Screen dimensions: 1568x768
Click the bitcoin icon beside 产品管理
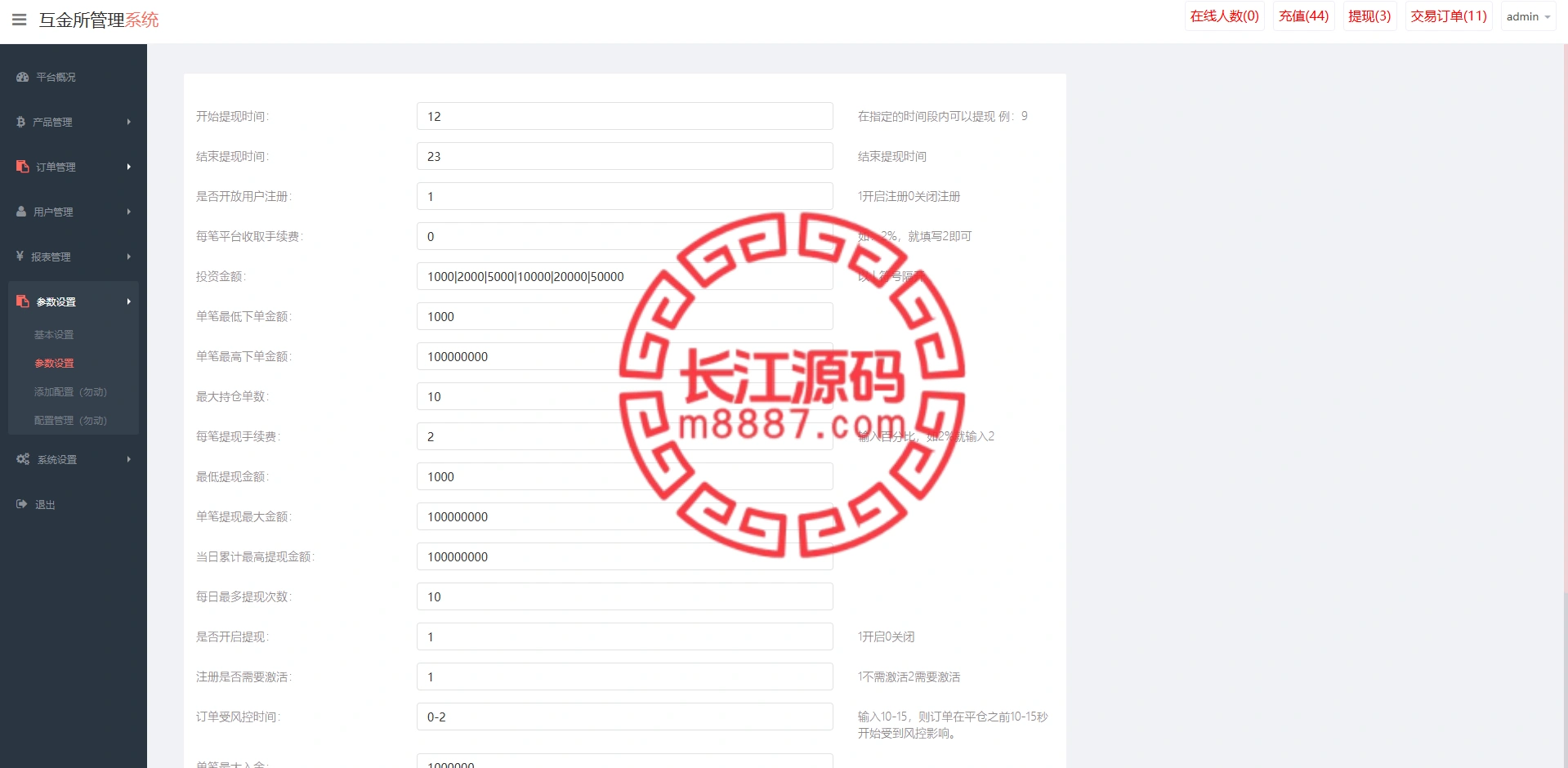(21, 122)
